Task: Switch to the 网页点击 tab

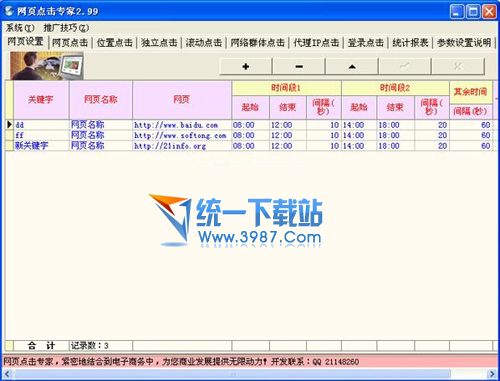Action: click(x=70, y=43)
